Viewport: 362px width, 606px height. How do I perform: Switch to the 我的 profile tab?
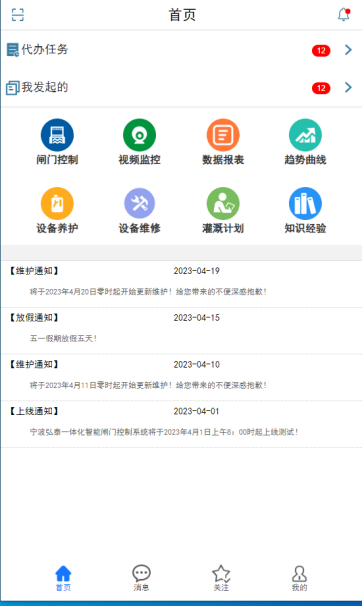pos(299,578)
